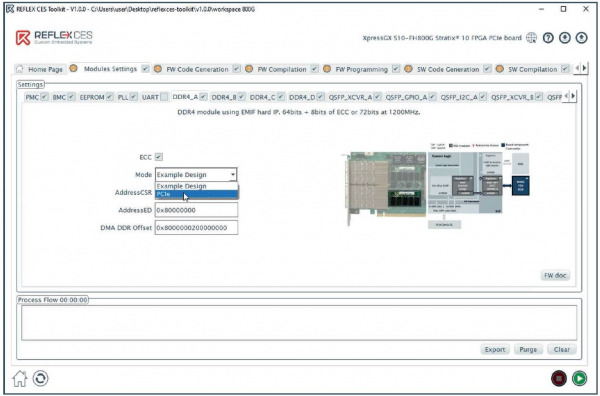This screenshot has height=396, width=600.
Task: Uncheck the FW Compilation step checkbox
Action: click(x=314, y=69)
